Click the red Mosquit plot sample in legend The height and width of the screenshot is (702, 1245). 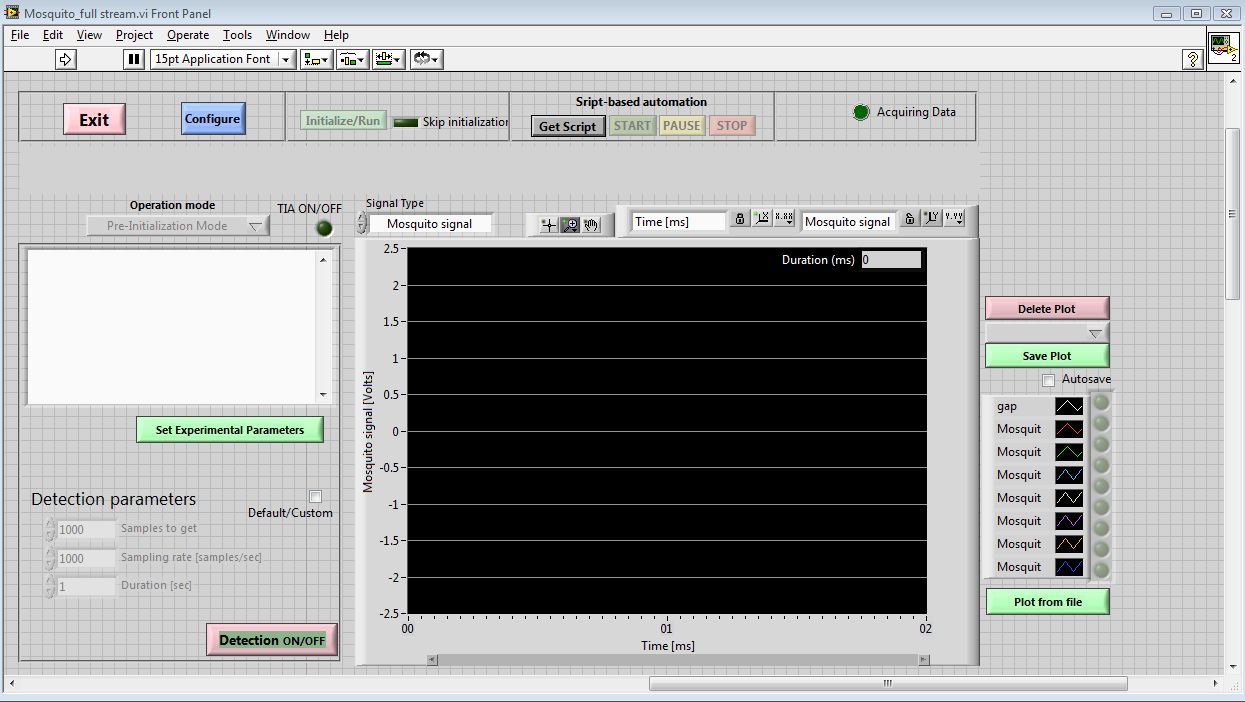[1069, 429]
